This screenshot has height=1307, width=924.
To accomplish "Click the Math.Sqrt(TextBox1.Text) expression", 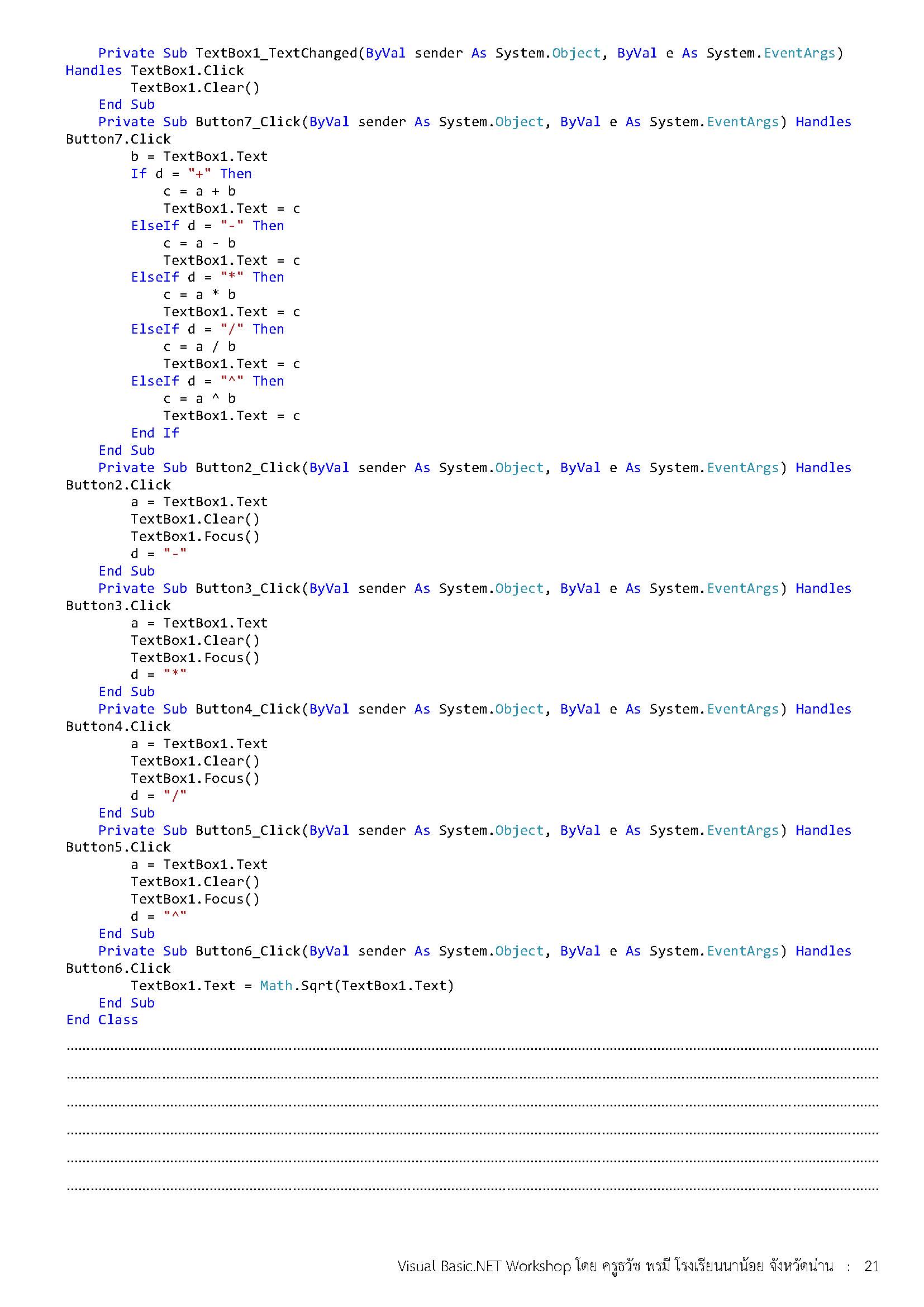I will (357, 986).
